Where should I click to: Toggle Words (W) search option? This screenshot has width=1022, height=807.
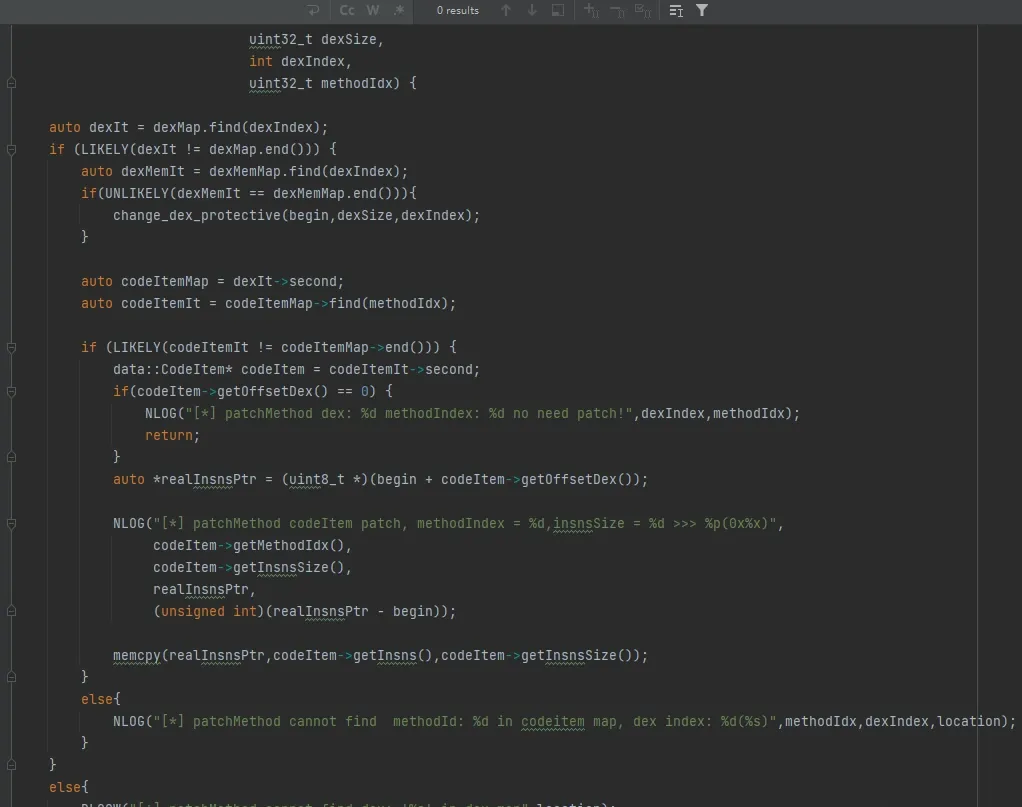[x=373, y=10]
